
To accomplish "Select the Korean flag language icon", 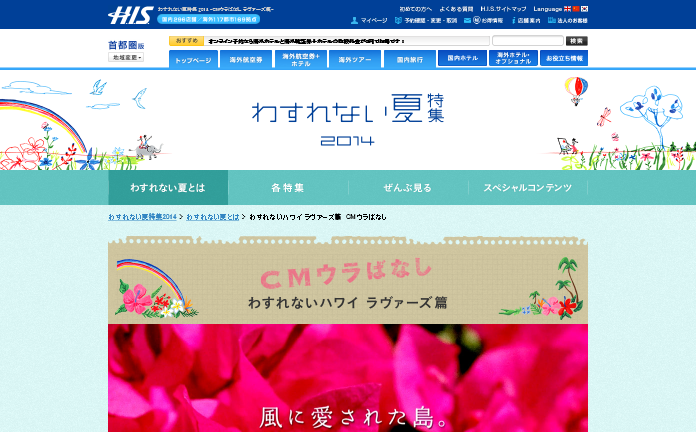I will pyautogui.click(x=585, y=9).
